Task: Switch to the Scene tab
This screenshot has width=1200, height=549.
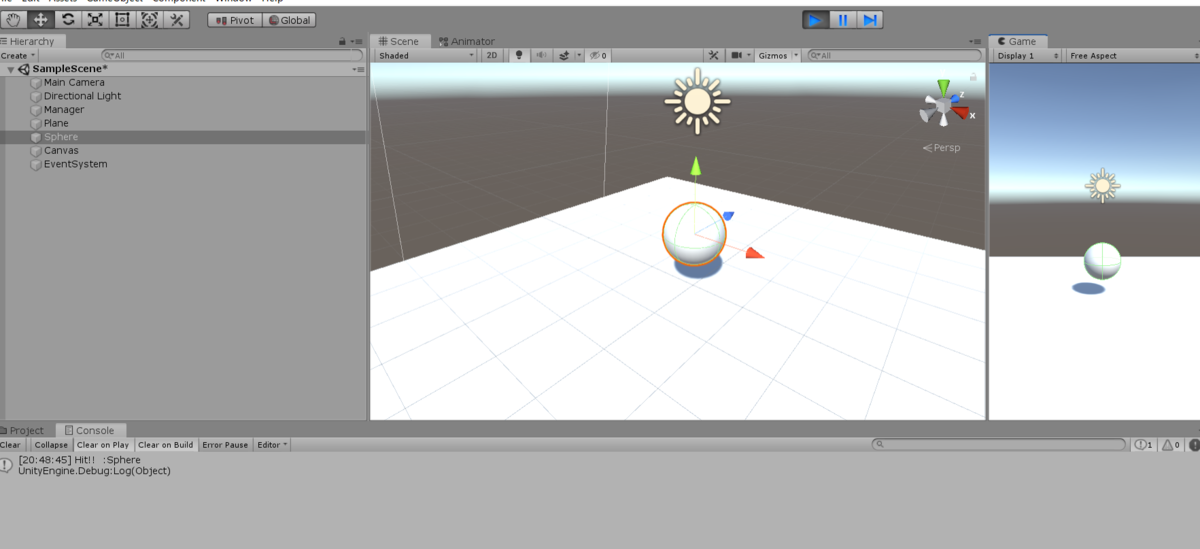Action: pos(400,41)
